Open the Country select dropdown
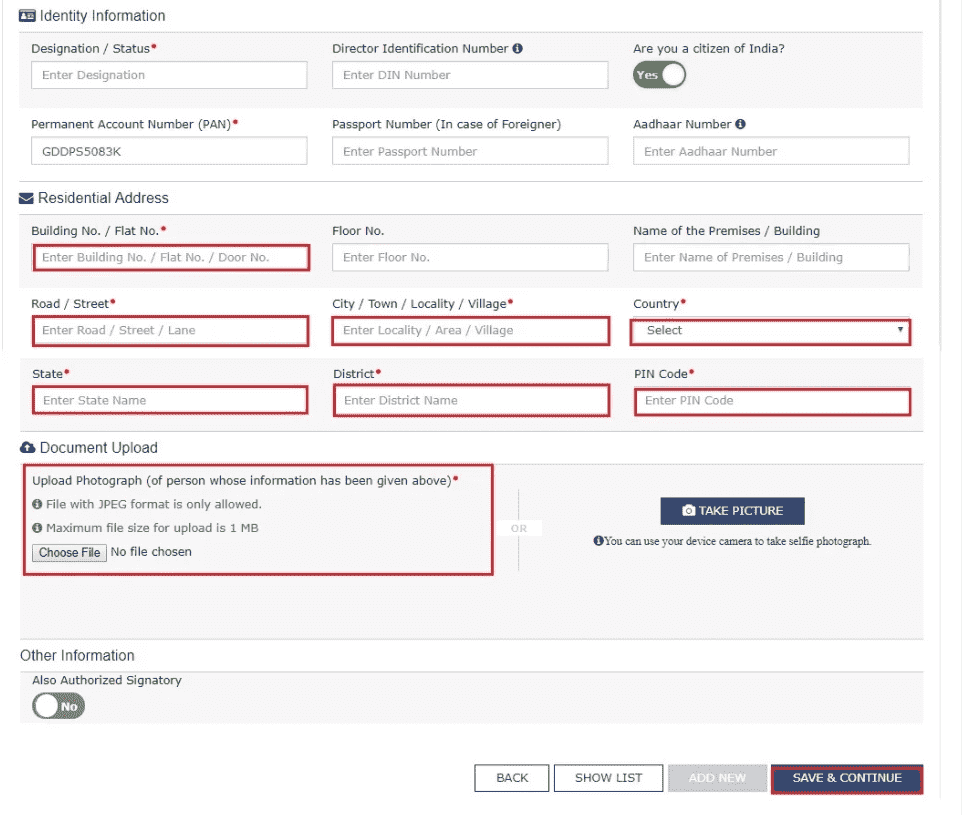The image size is (962, 815). click(x=770, y=331)
